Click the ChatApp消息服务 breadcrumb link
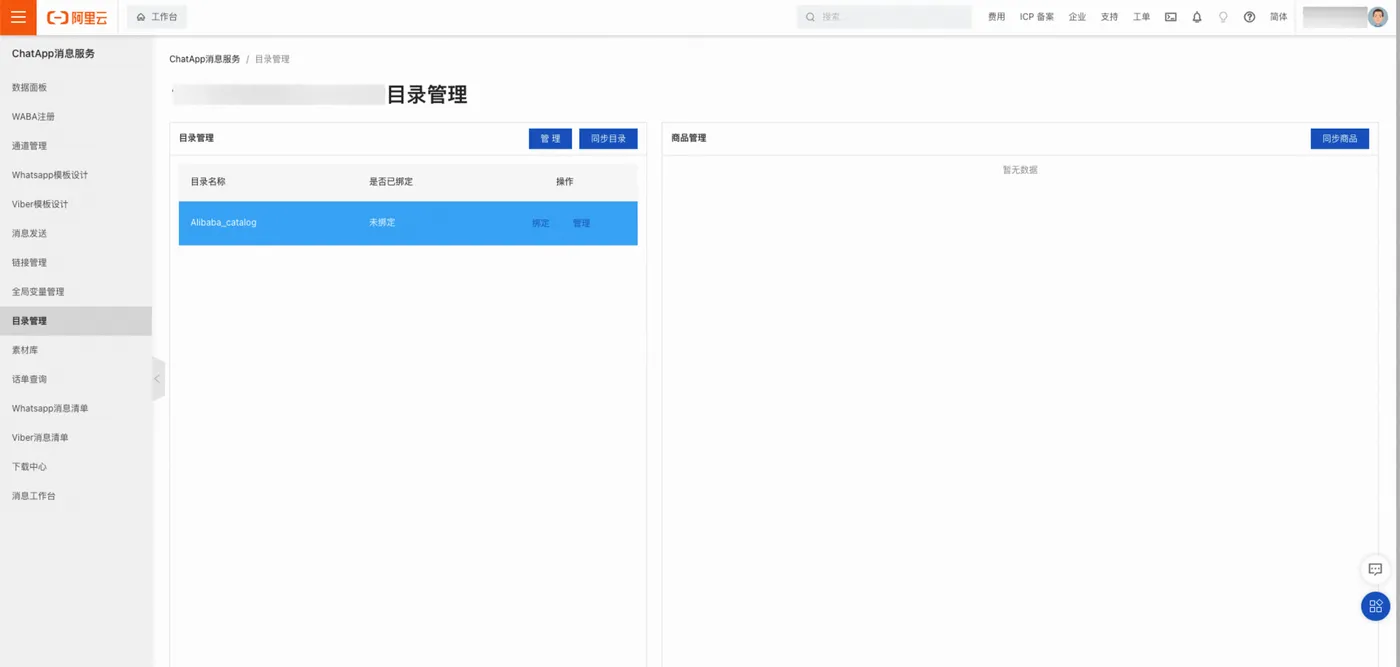Viewport: 1400px width, 667px height. click(205, 59)
